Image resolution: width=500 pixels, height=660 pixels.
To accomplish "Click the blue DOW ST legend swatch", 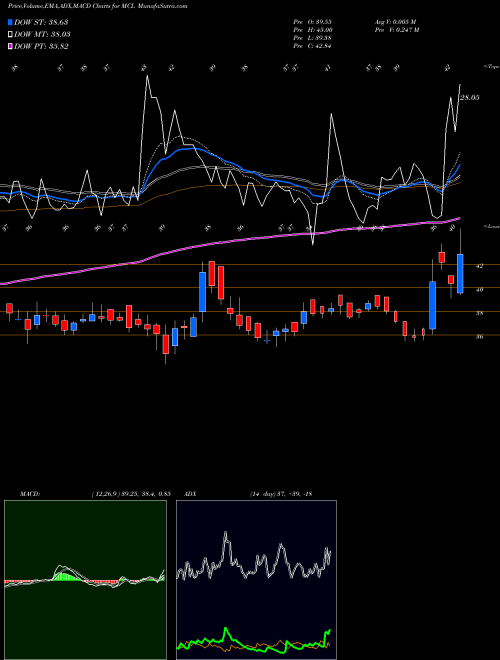I will (x=10, y=22).
